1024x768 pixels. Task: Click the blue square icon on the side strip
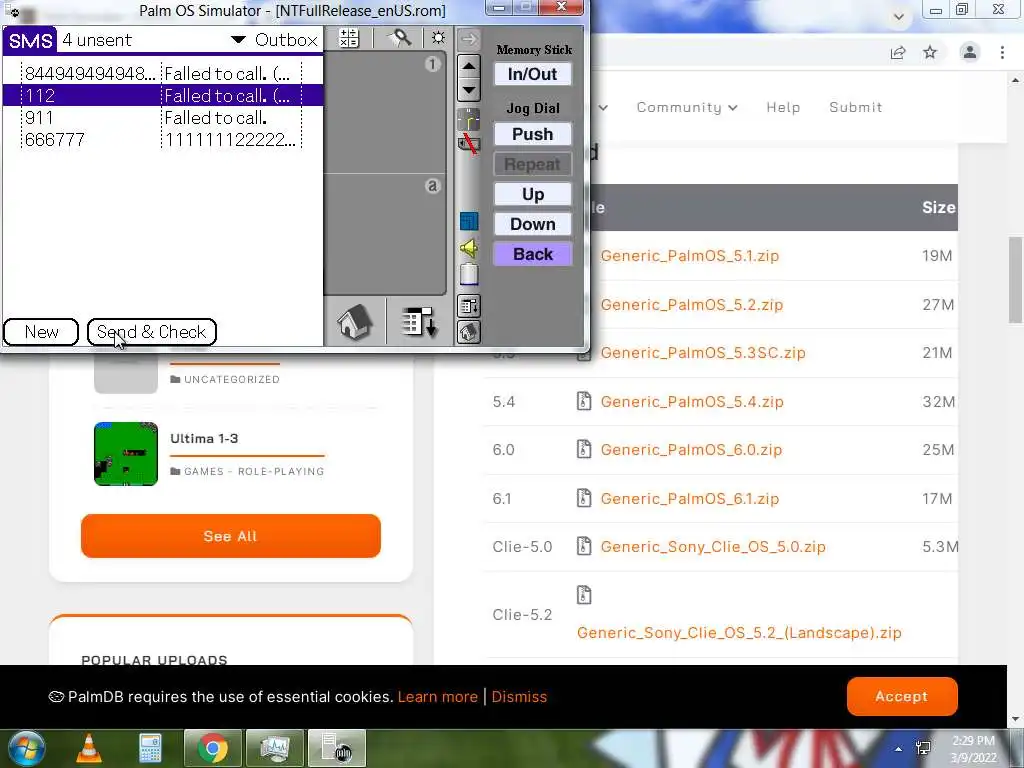click(x=469, y=221)
